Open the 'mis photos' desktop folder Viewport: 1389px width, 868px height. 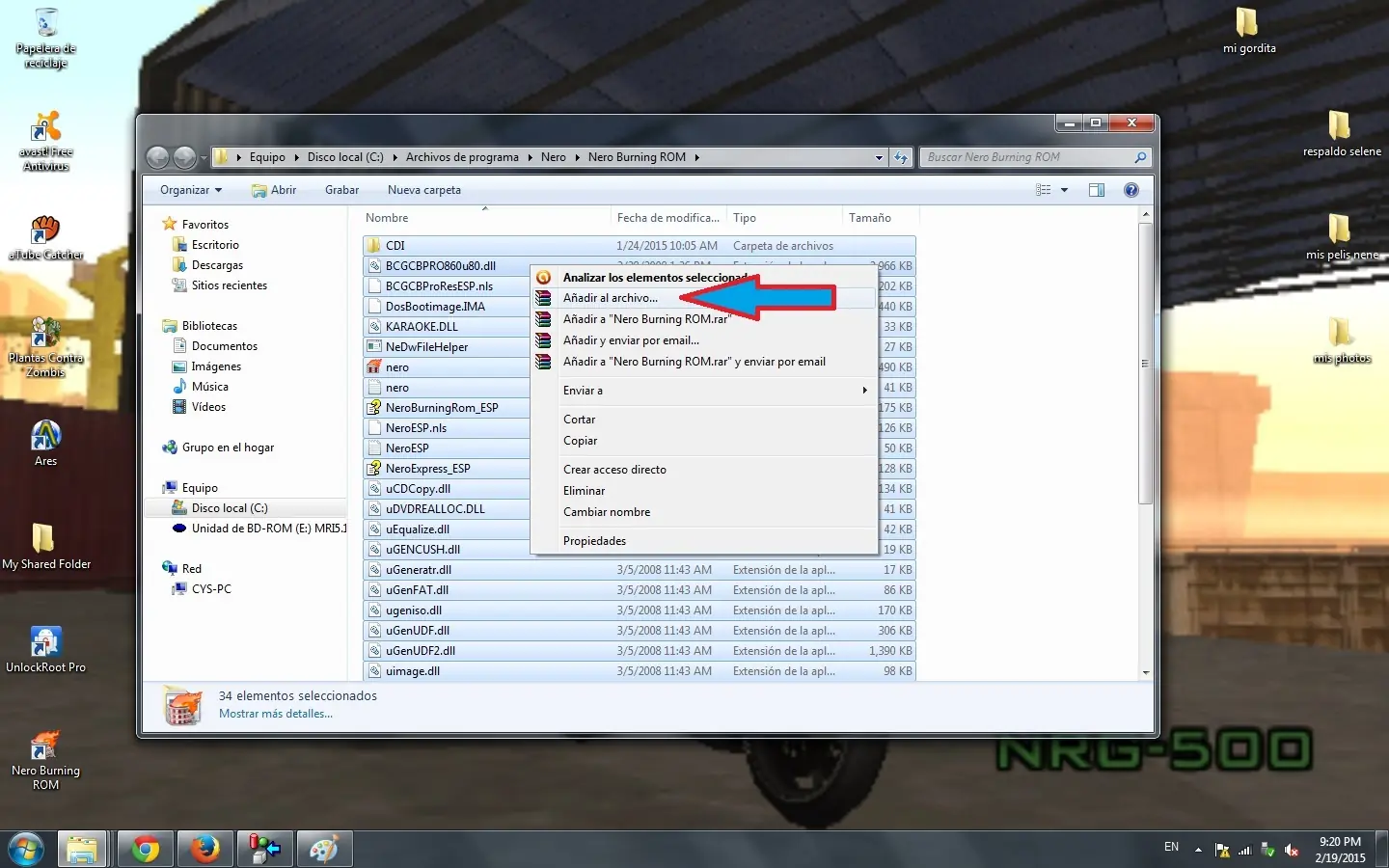(x=1342, y=340)
